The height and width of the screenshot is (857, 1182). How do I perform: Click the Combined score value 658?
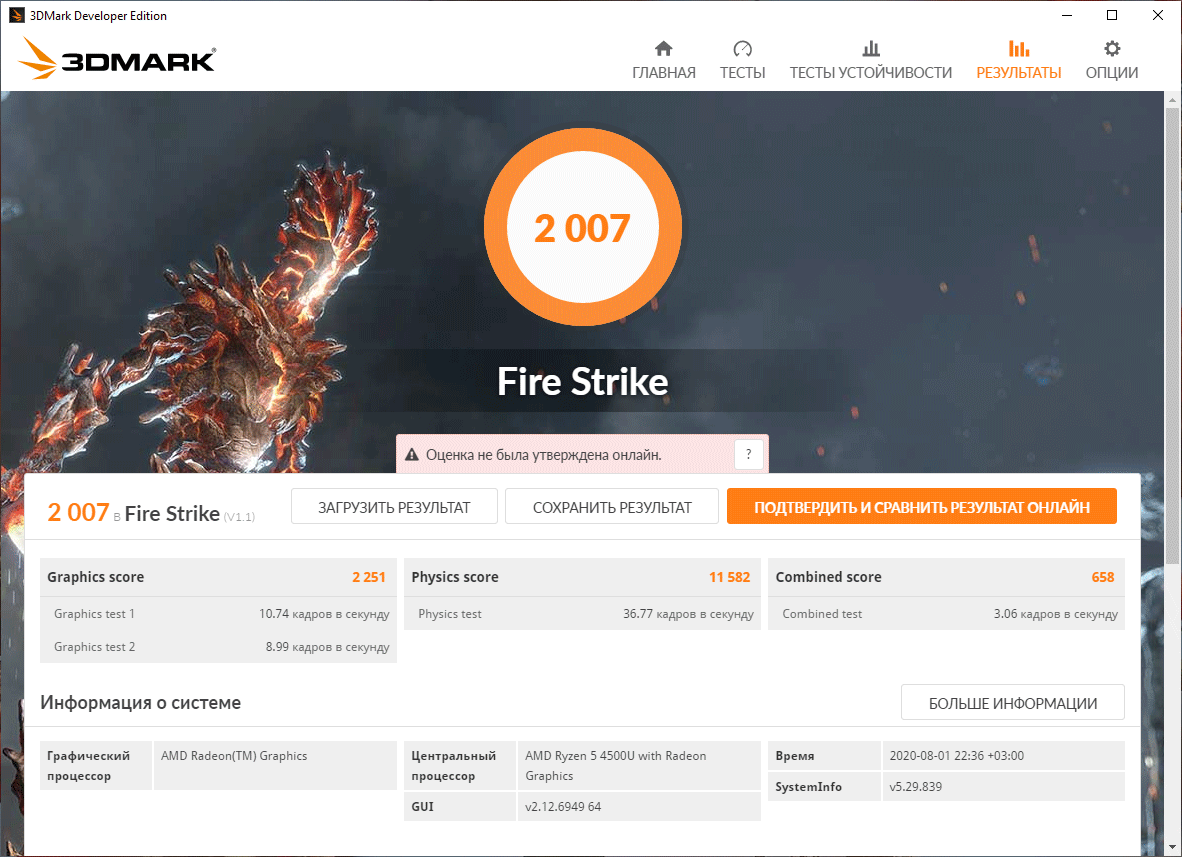pos(1103,577)
